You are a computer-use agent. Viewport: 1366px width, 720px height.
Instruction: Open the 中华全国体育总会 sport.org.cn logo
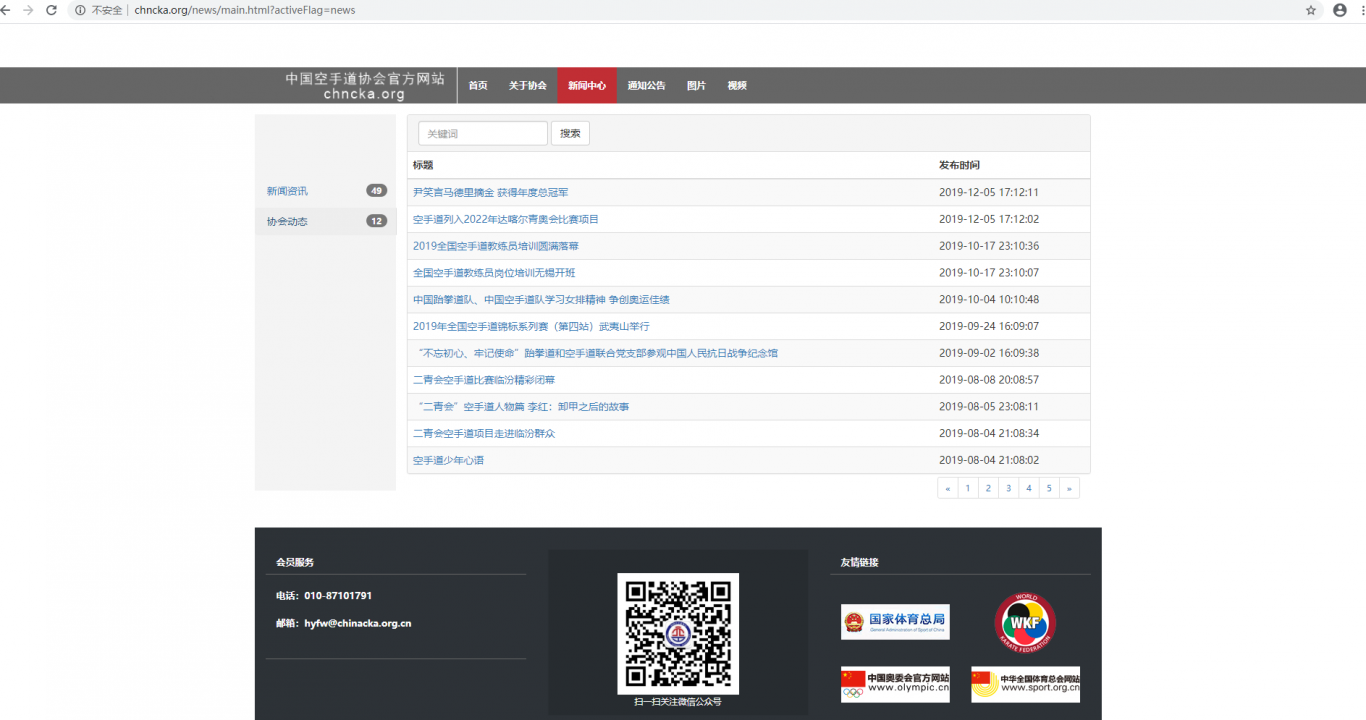1025,684
